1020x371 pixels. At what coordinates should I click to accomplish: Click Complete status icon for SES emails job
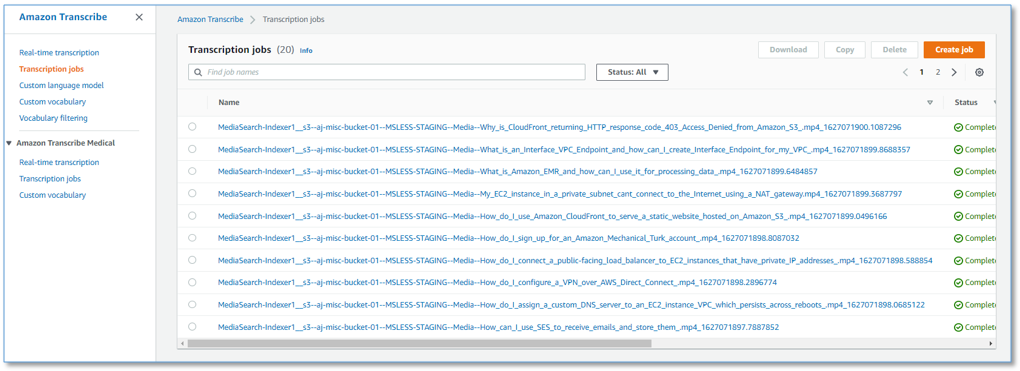[x=958, y=327]
